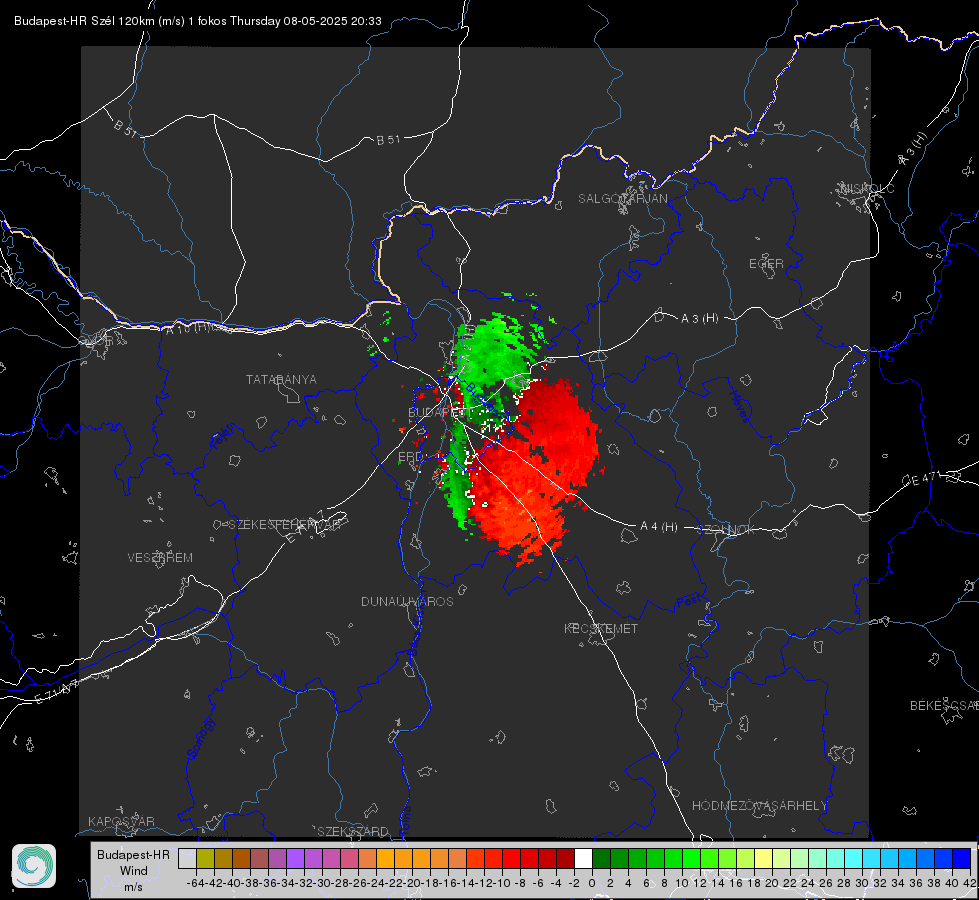Click the SZEKSZÁRD city label
The height and width of the screenshot is (900, 979).
pos(353,831)
